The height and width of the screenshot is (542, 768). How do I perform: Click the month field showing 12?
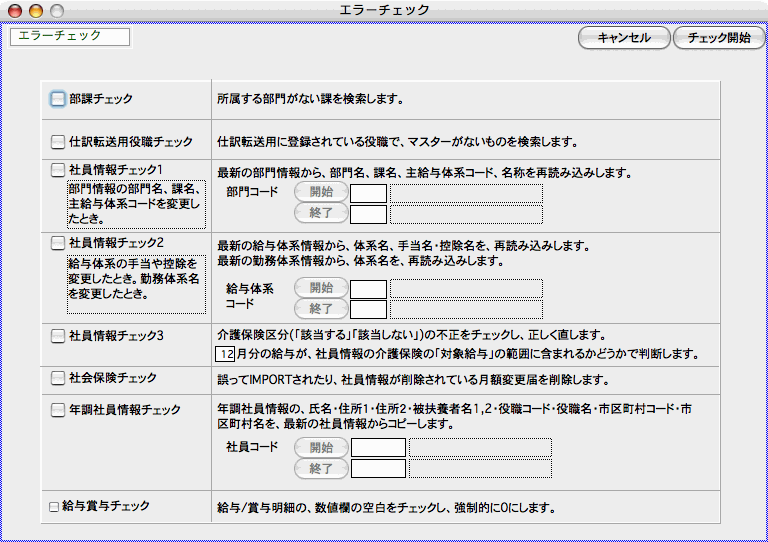223,354
